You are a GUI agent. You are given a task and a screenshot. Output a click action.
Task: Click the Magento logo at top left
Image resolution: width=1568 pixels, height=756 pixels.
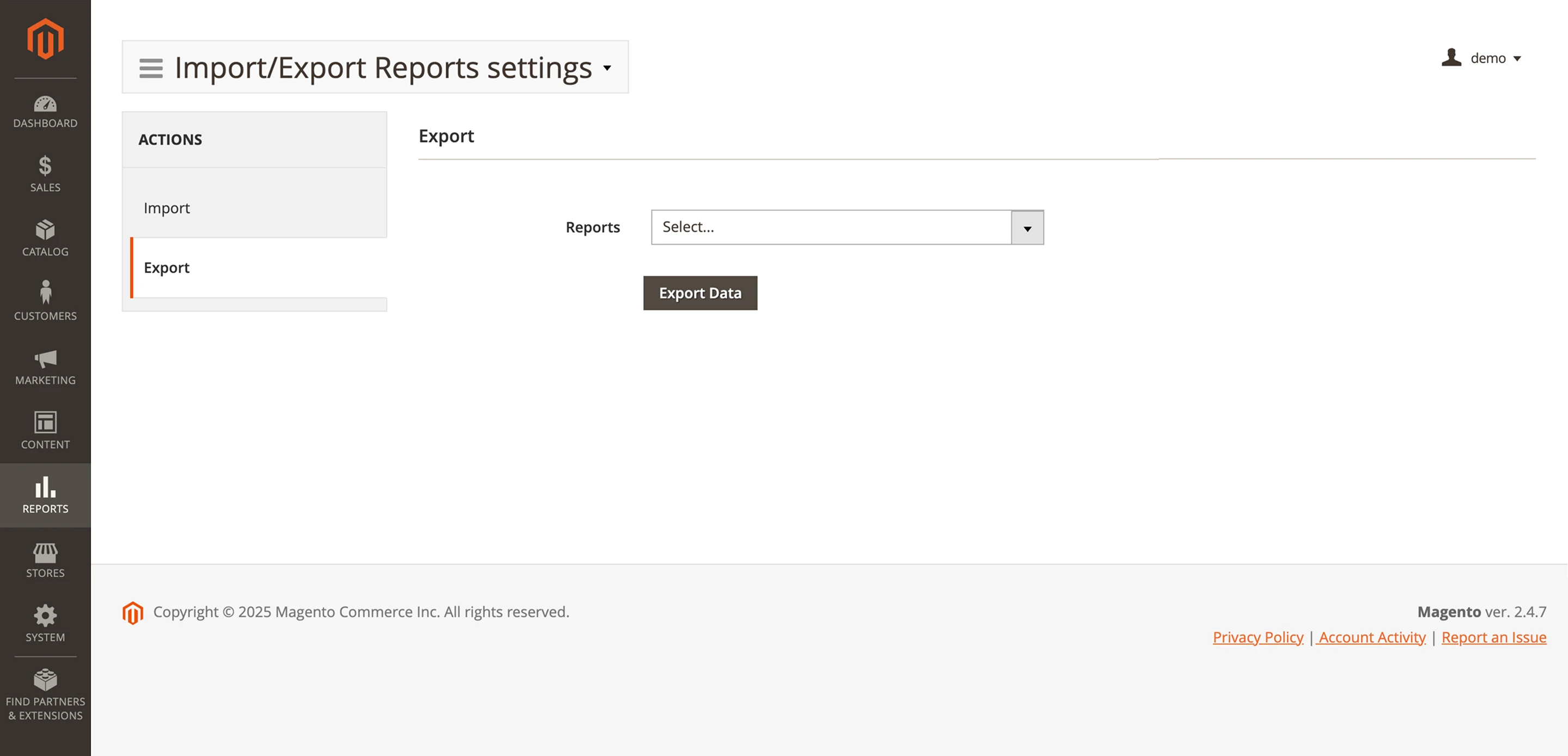(45, 38)
